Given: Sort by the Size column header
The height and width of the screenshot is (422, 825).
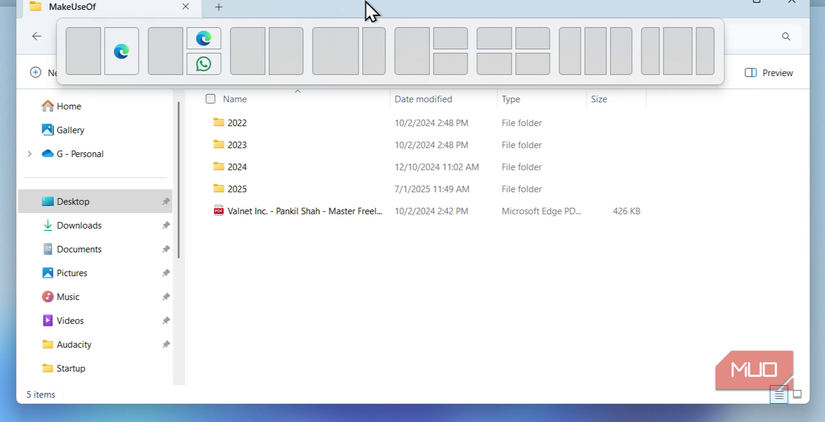Looking at the screenshot, I should point(599,99).
